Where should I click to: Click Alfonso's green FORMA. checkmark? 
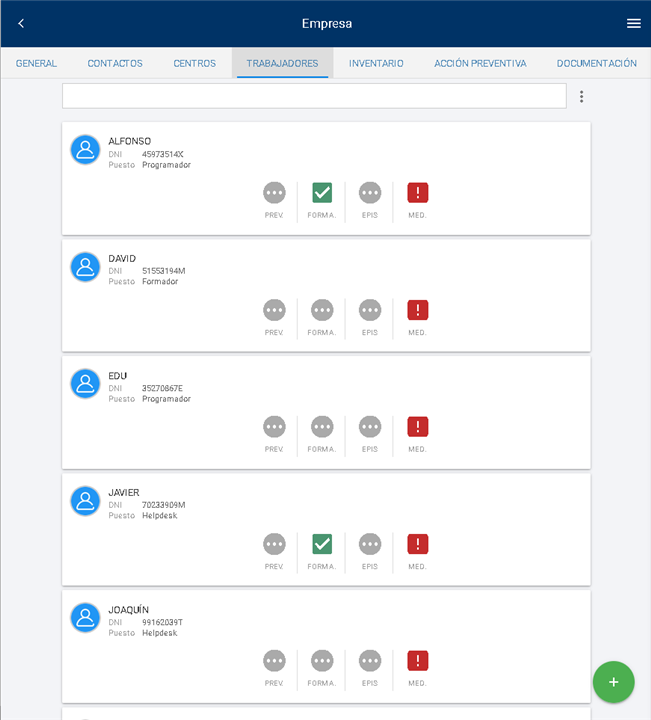[322, 193]
